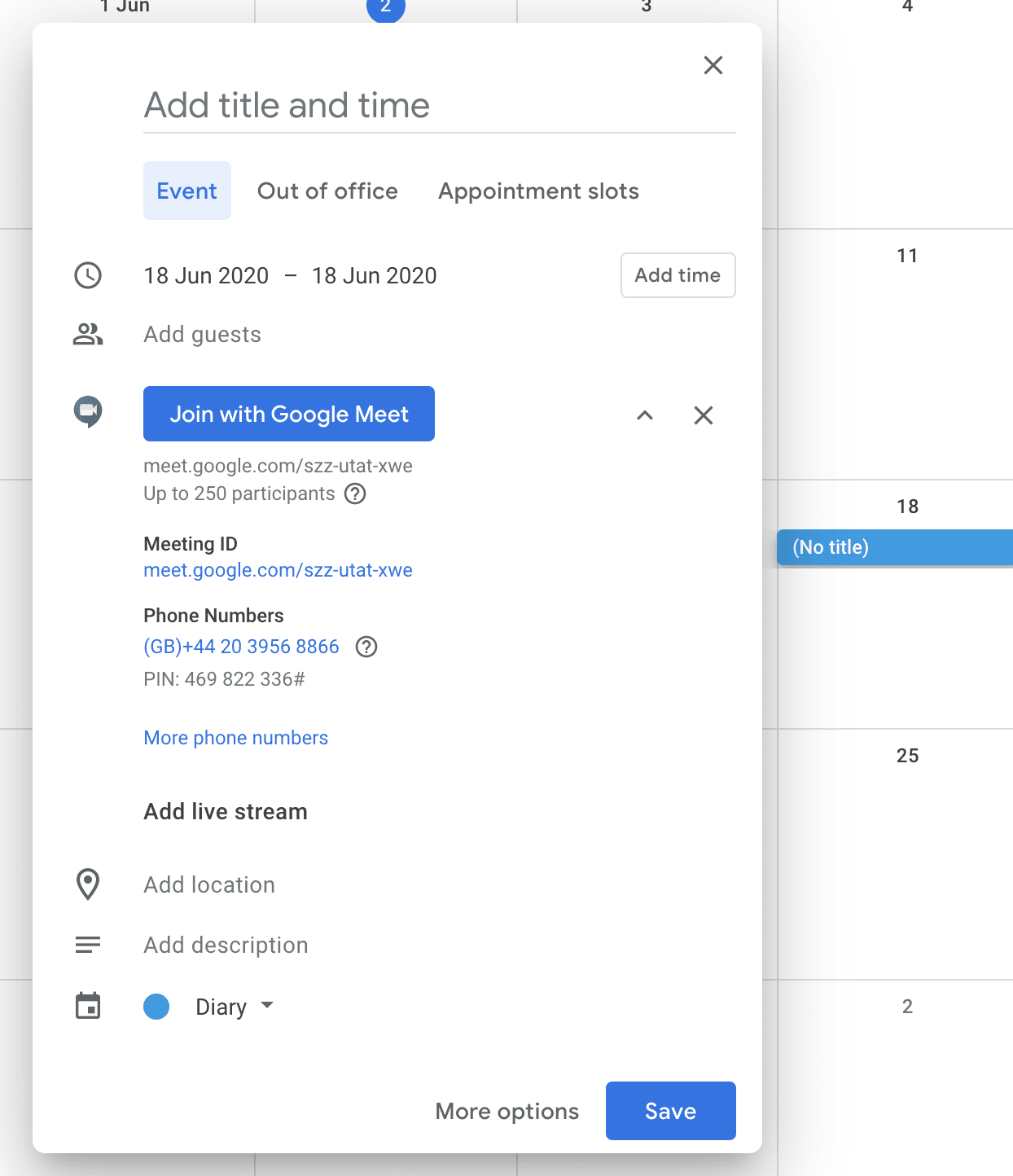
Task: Collapse the Google Meet details section
Action: point(645,415)
